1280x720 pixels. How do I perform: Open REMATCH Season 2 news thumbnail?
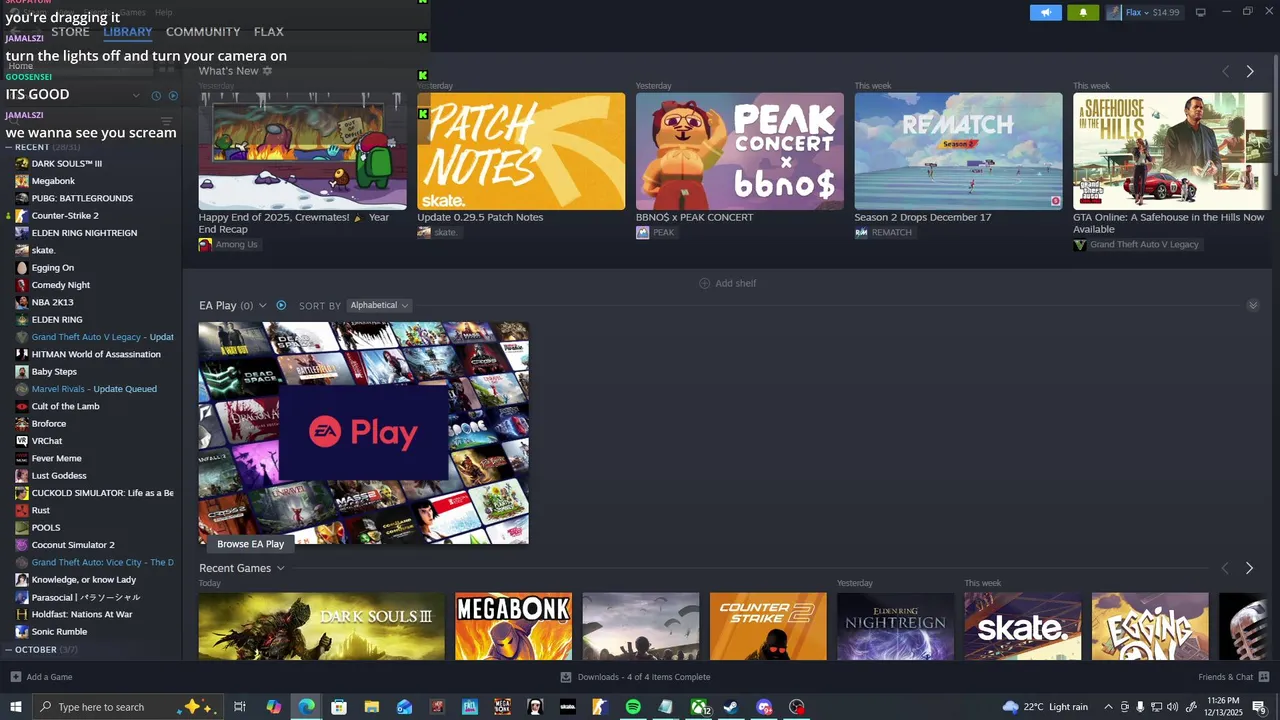pyautogui.click(x=958, y=151)
